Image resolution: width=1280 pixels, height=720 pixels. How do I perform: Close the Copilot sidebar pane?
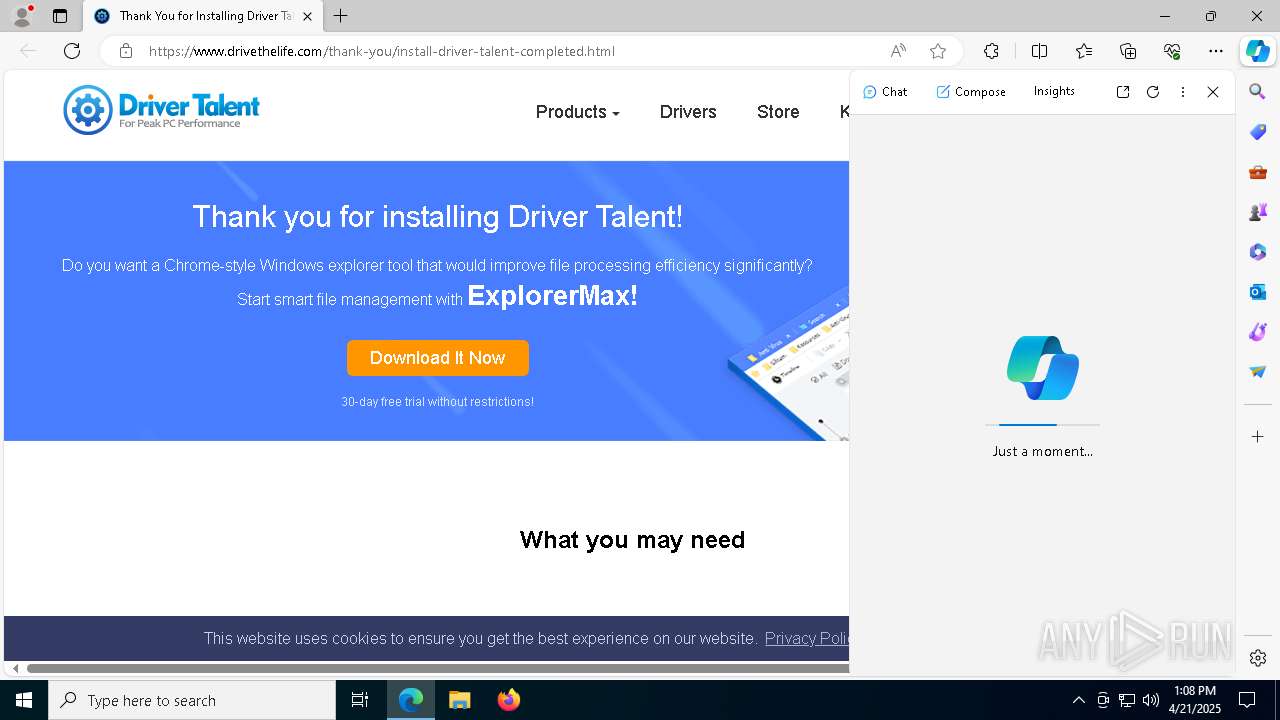[x=1213, y=92]
